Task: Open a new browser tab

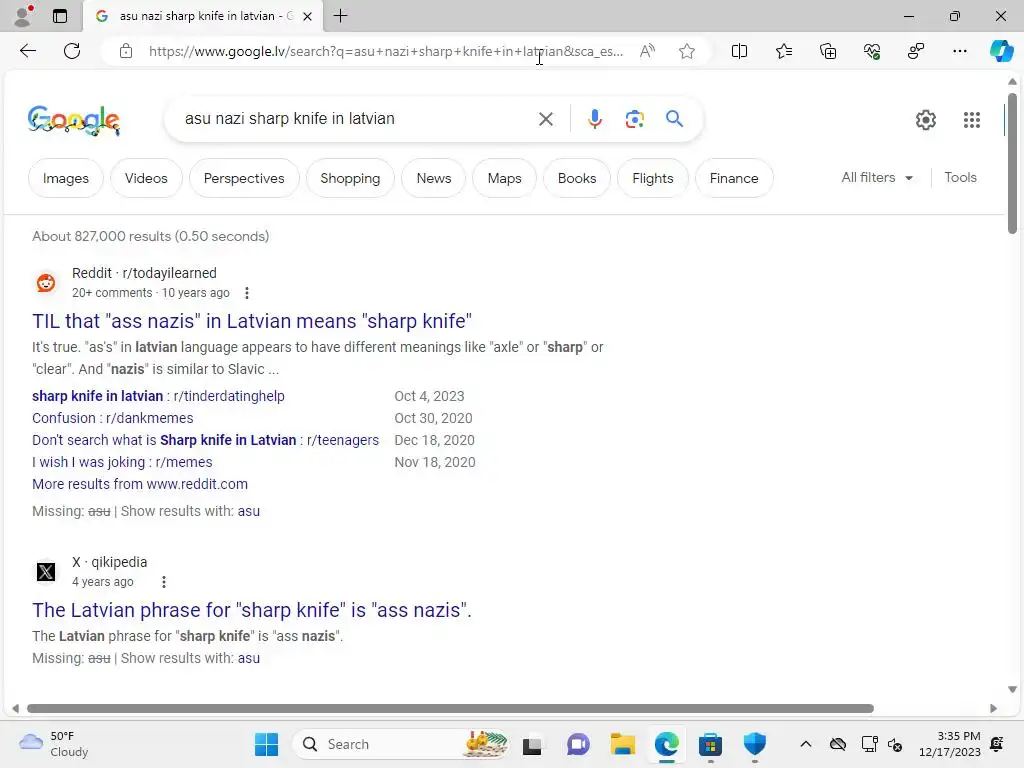Action: 340,16
